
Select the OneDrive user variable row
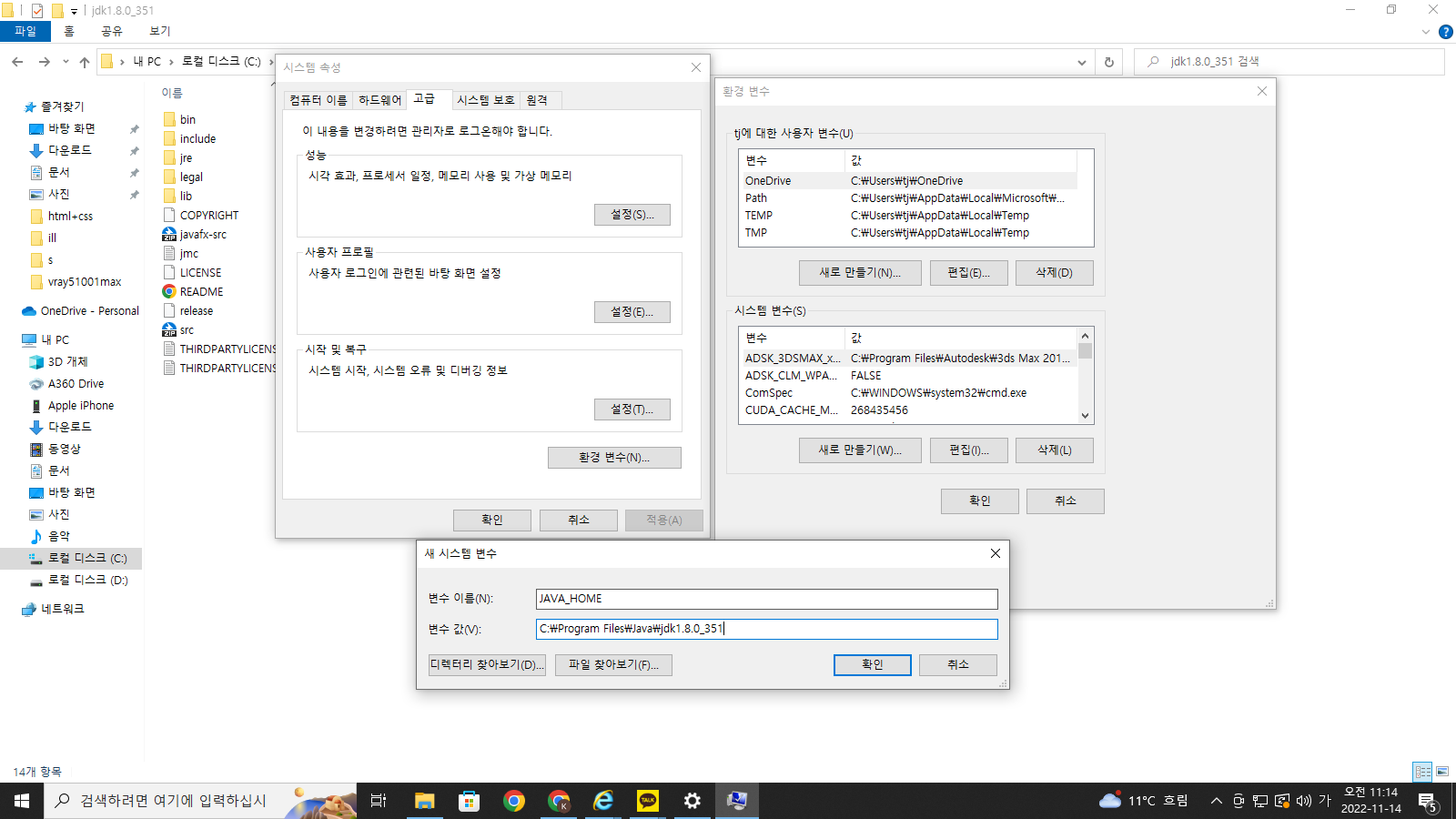pyautogui.click(x=910, y=180)
